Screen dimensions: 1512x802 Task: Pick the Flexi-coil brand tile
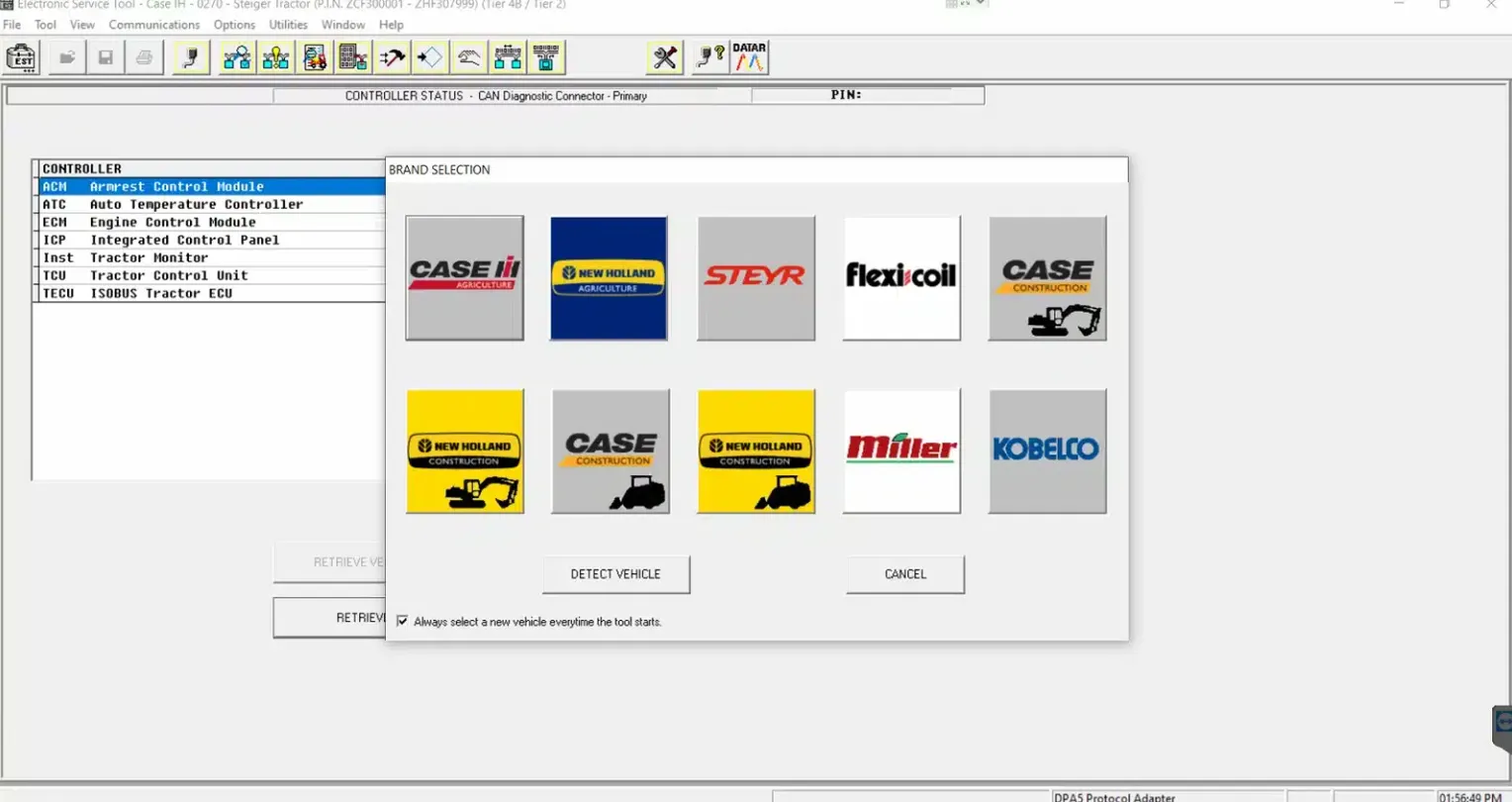click(x=901, y=278)
